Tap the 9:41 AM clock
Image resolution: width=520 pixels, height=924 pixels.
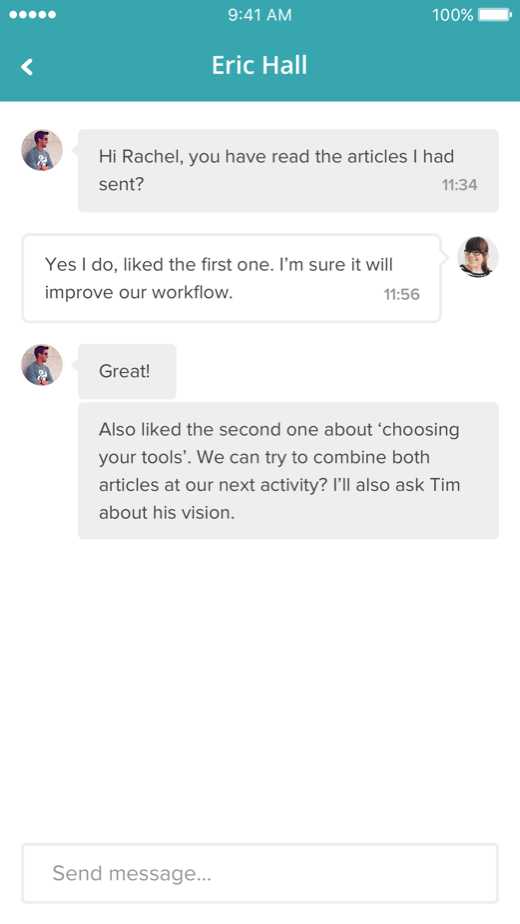point(260,15)
